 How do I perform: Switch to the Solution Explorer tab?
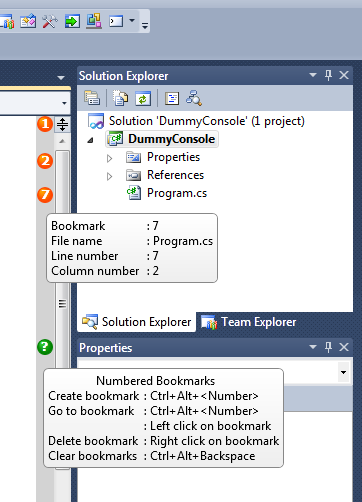[137, 322]
